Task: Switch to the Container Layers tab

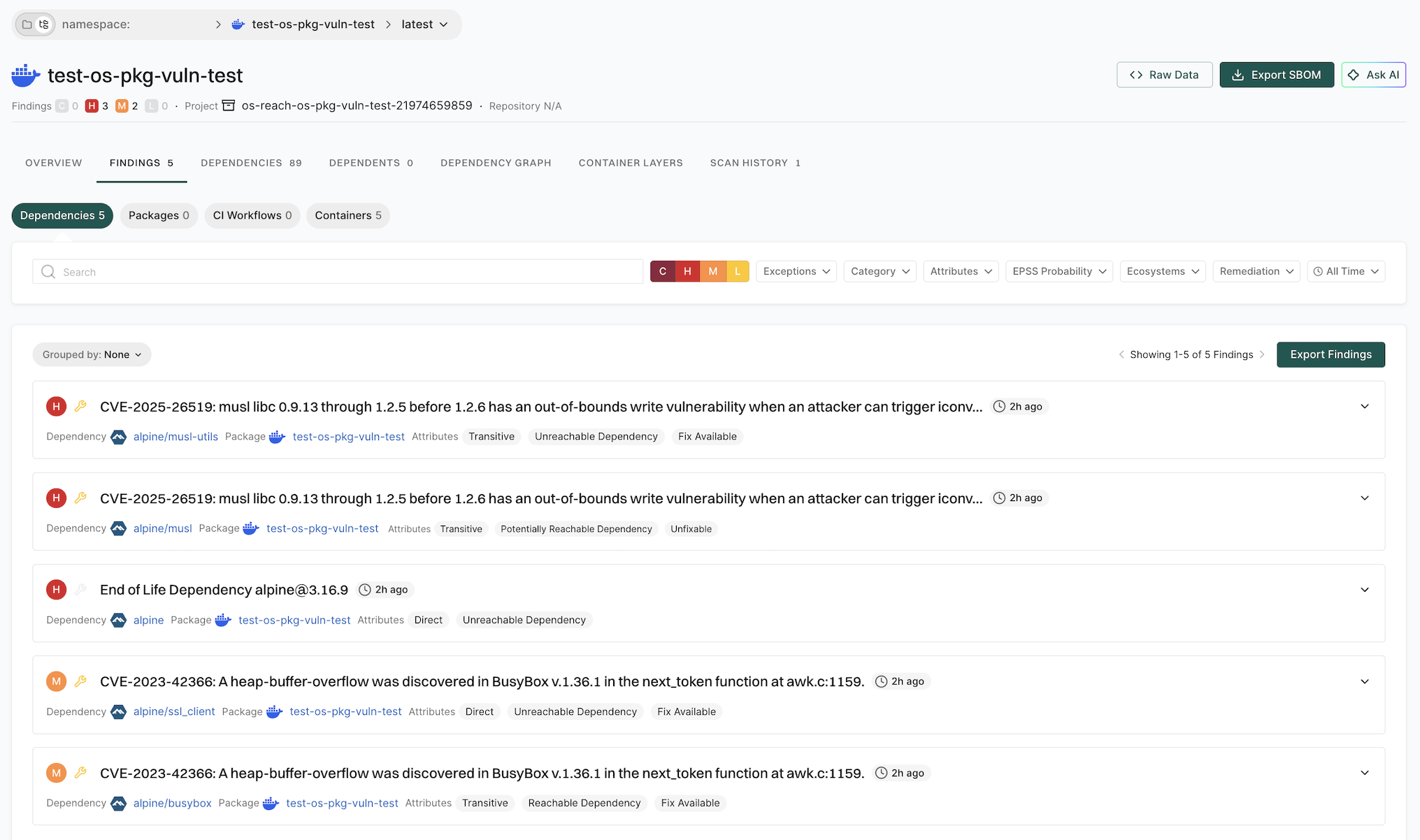Action: tap(630, 163)
